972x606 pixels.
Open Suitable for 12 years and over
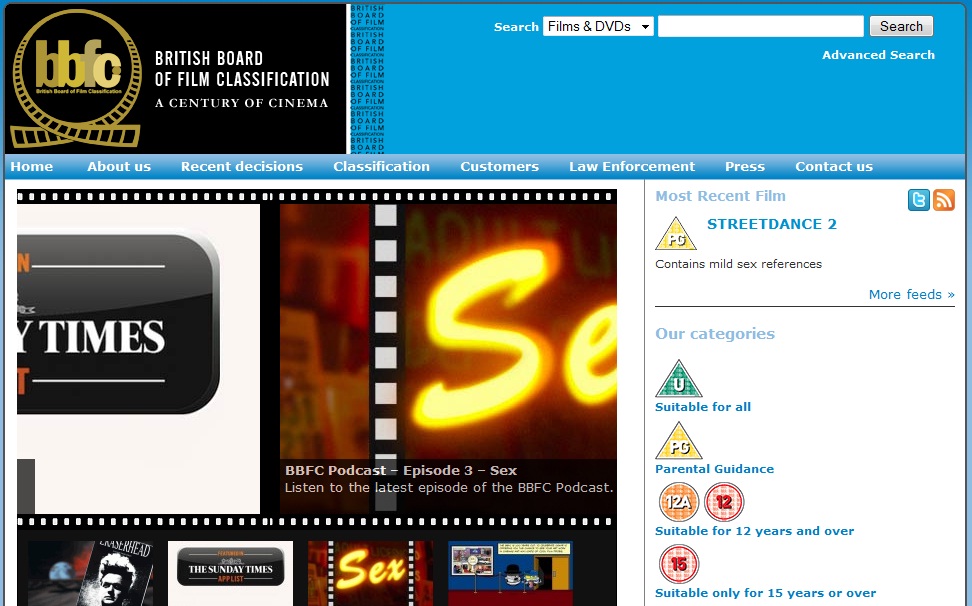(754, 531)
